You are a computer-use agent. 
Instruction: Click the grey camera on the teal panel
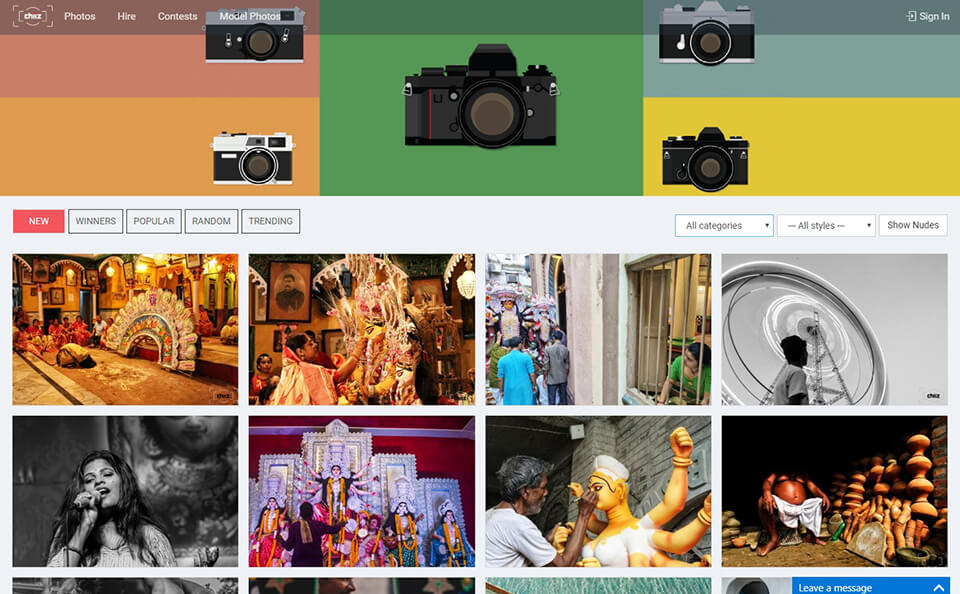(707, 33)
